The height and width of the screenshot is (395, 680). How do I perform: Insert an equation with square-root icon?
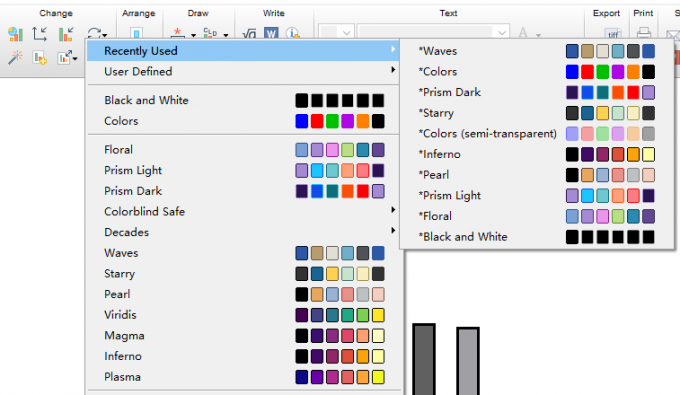(x=249, y=33)
